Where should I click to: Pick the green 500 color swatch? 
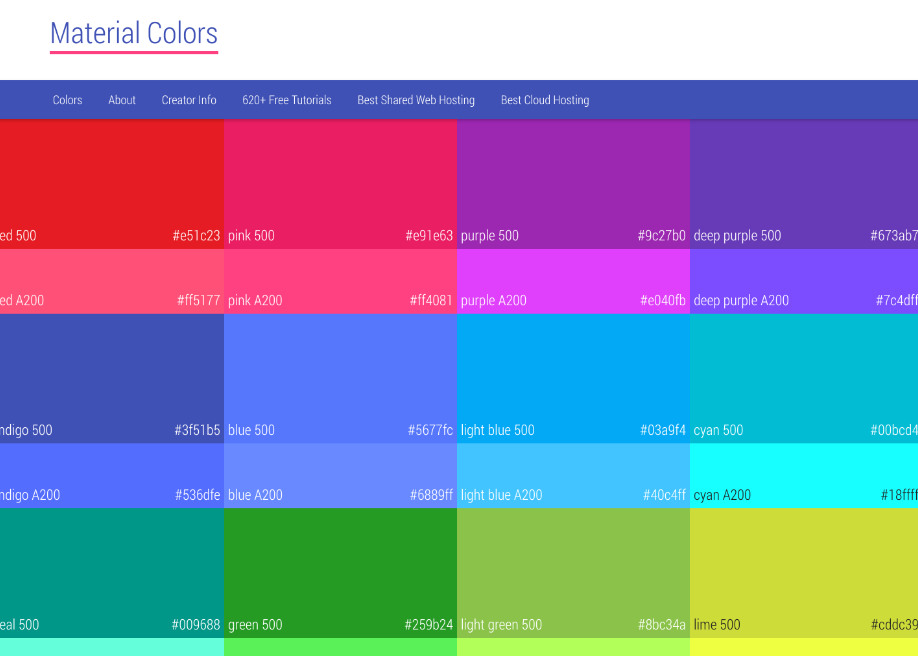(x=340, y=573)
